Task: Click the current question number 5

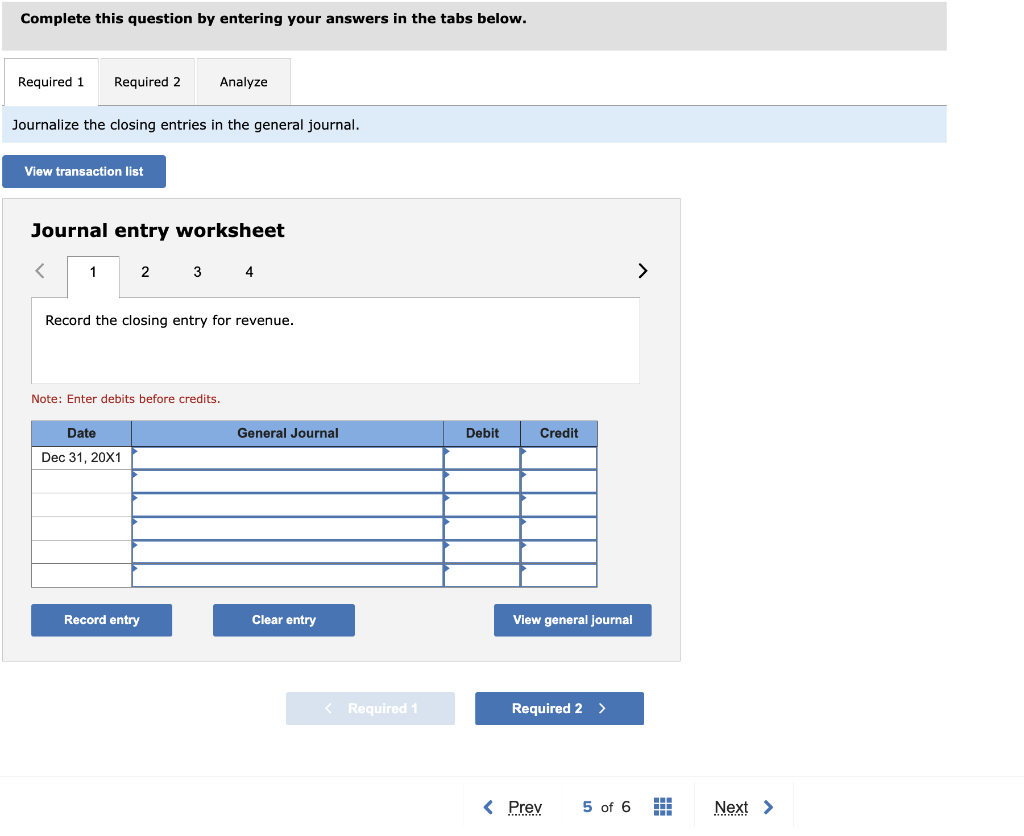Action: pyautogui.click(x=587, y=807)
